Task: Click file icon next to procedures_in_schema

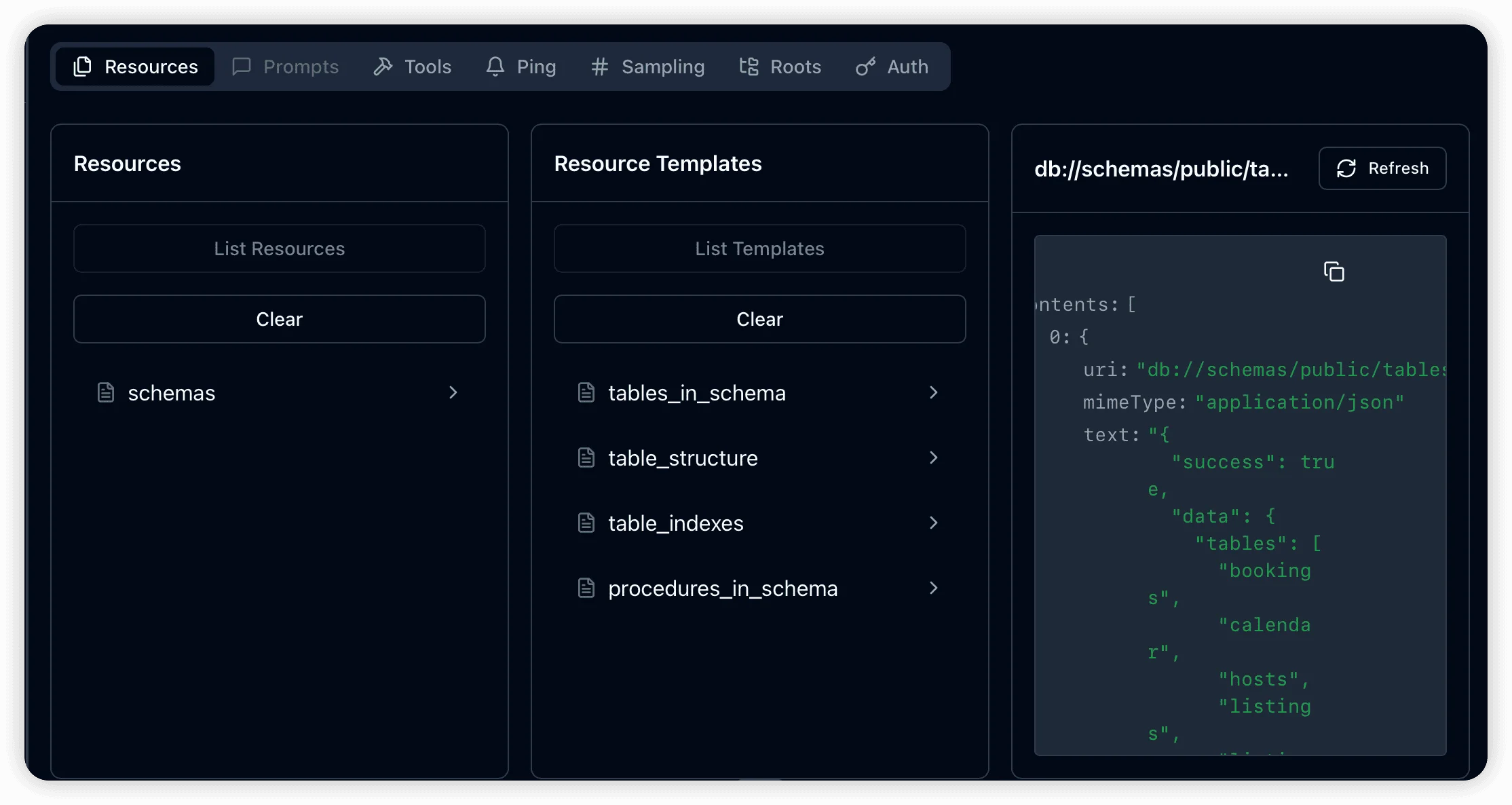Action: 586,588
